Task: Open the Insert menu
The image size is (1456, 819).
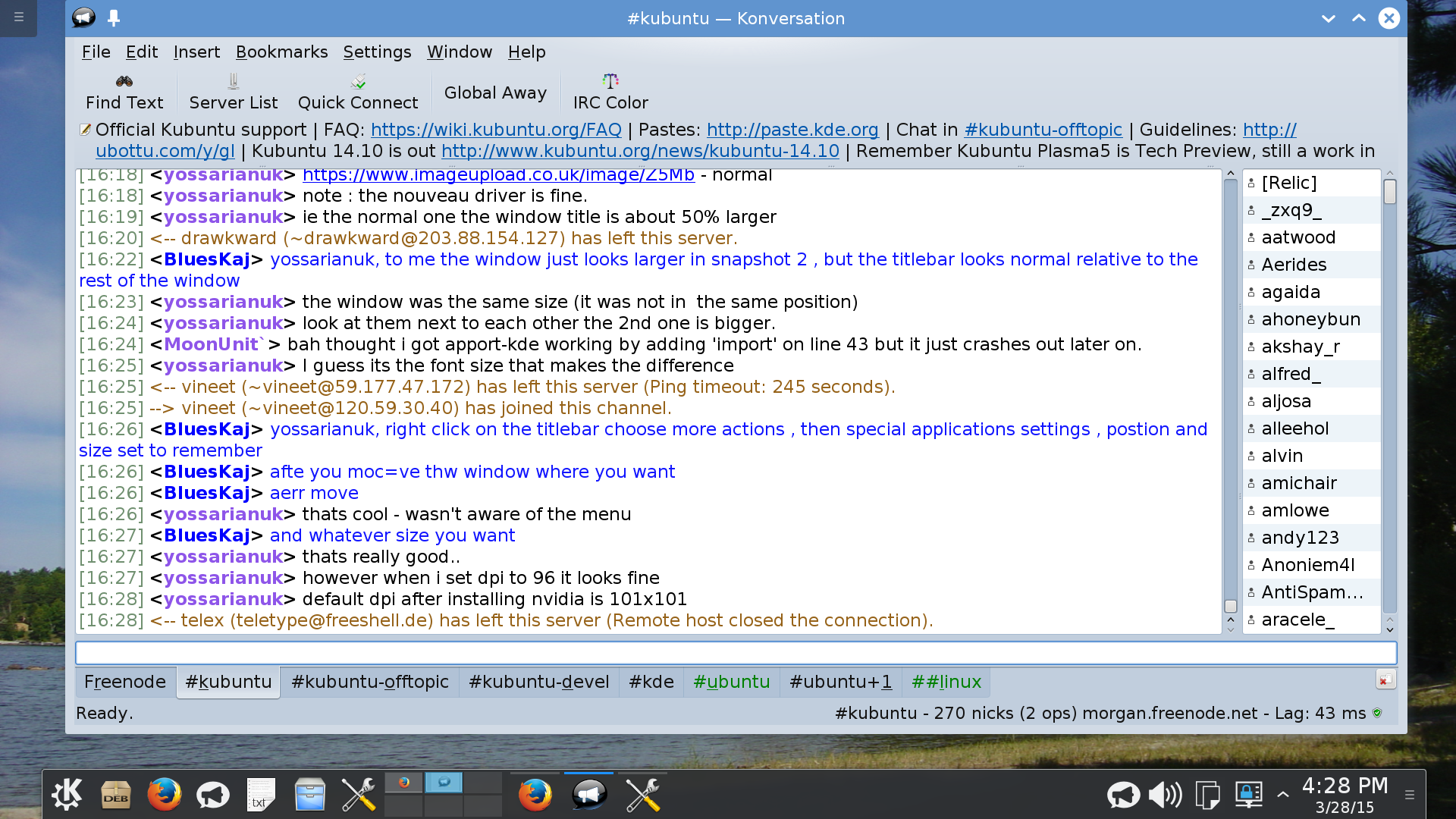Action: tap(196, 52)
